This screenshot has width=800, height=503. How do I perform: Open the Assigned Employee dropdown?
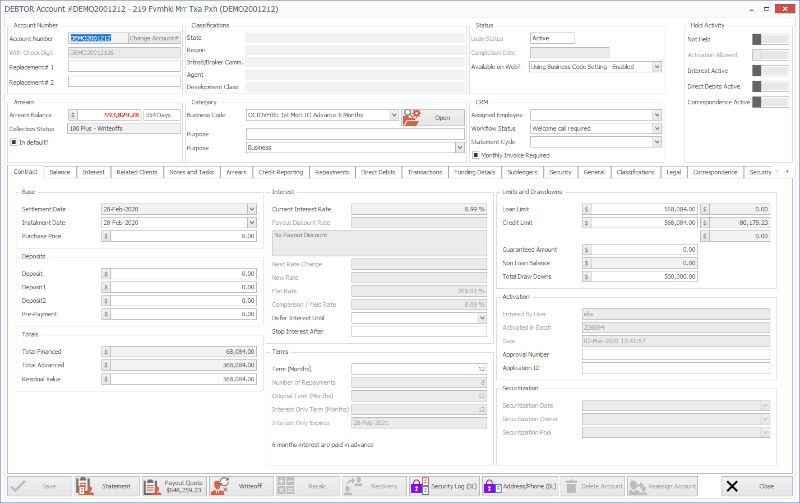657,115
